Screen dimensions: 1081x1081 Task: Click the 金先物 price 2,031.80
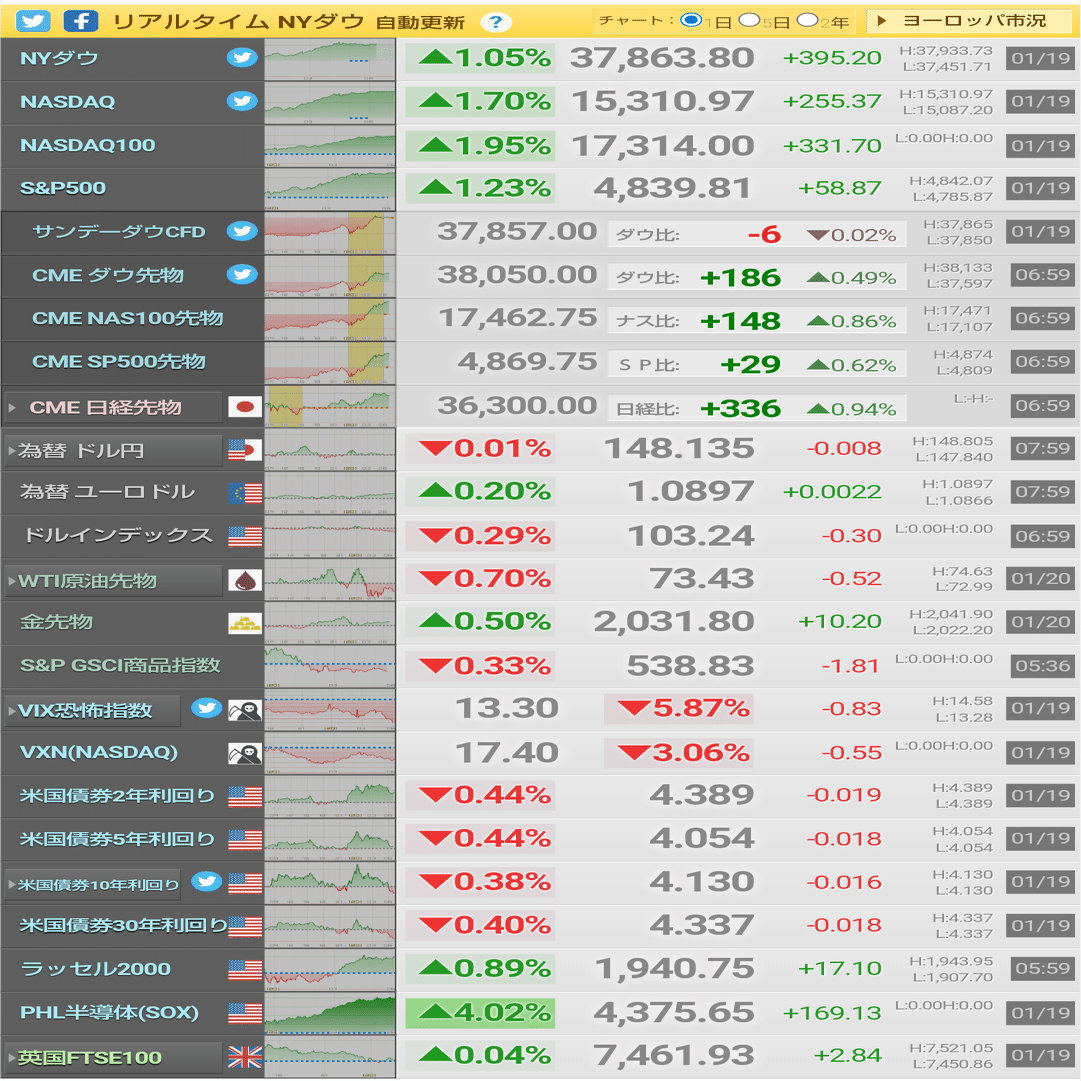tap(674, 621)
